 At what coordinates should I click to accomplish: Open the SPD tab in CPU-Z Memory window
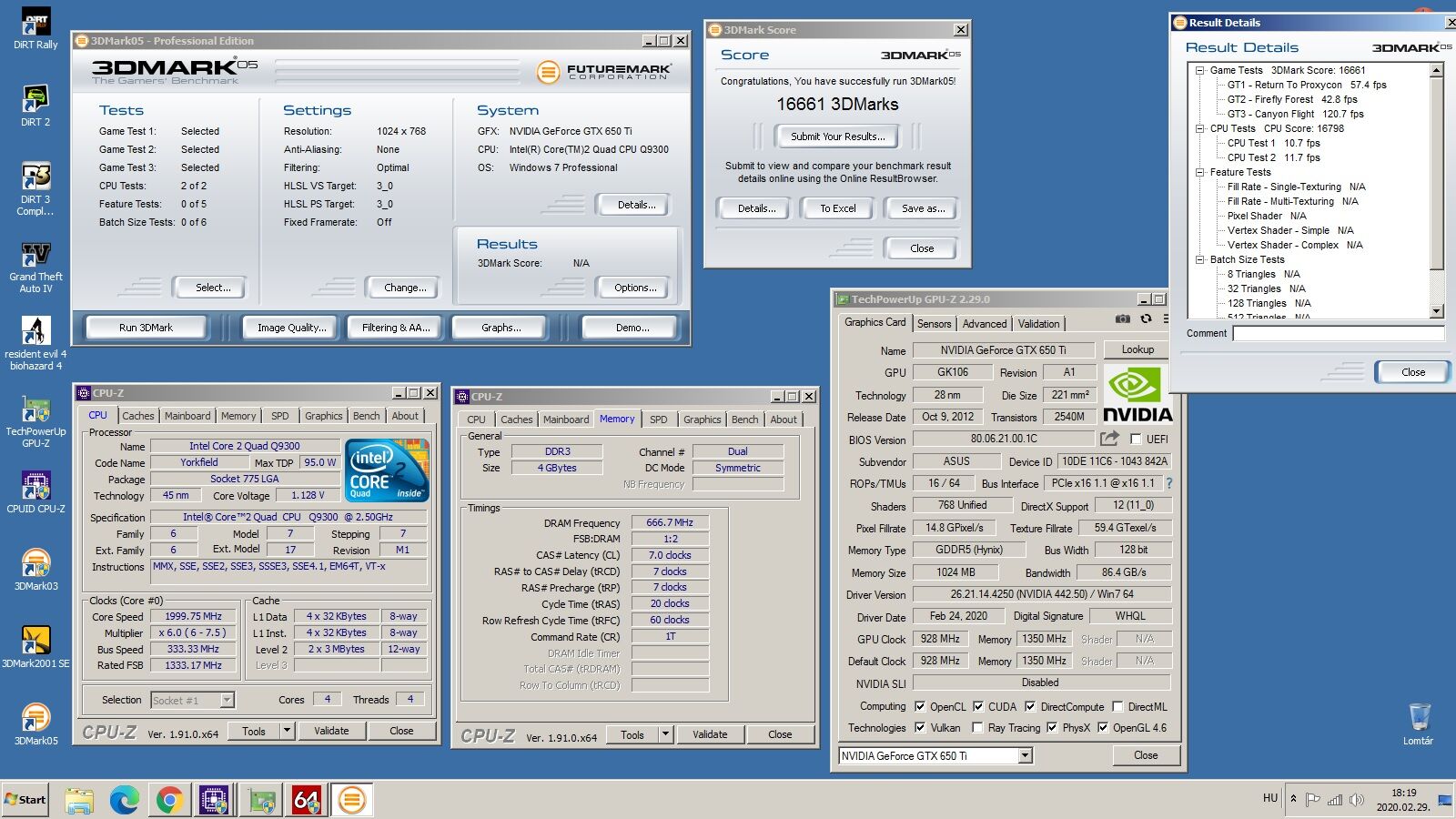tap(658, 420)
